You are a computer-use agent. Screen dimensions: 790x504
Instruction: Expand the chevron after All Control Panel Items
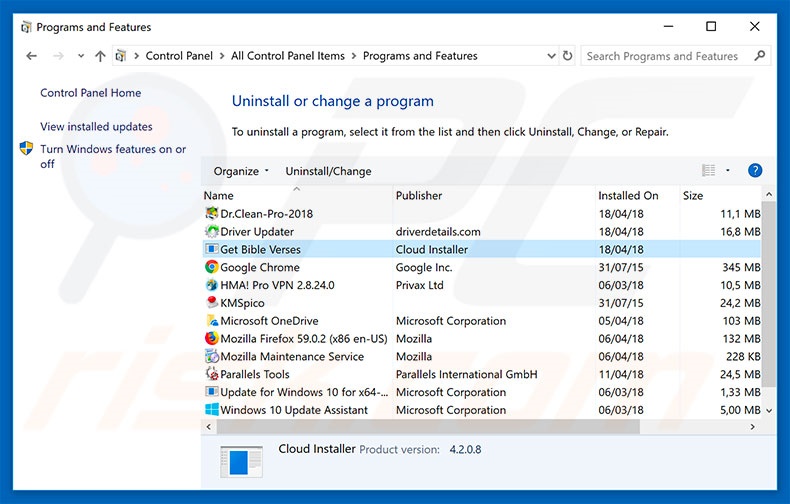pyautogui.click(x=354, y=56)
